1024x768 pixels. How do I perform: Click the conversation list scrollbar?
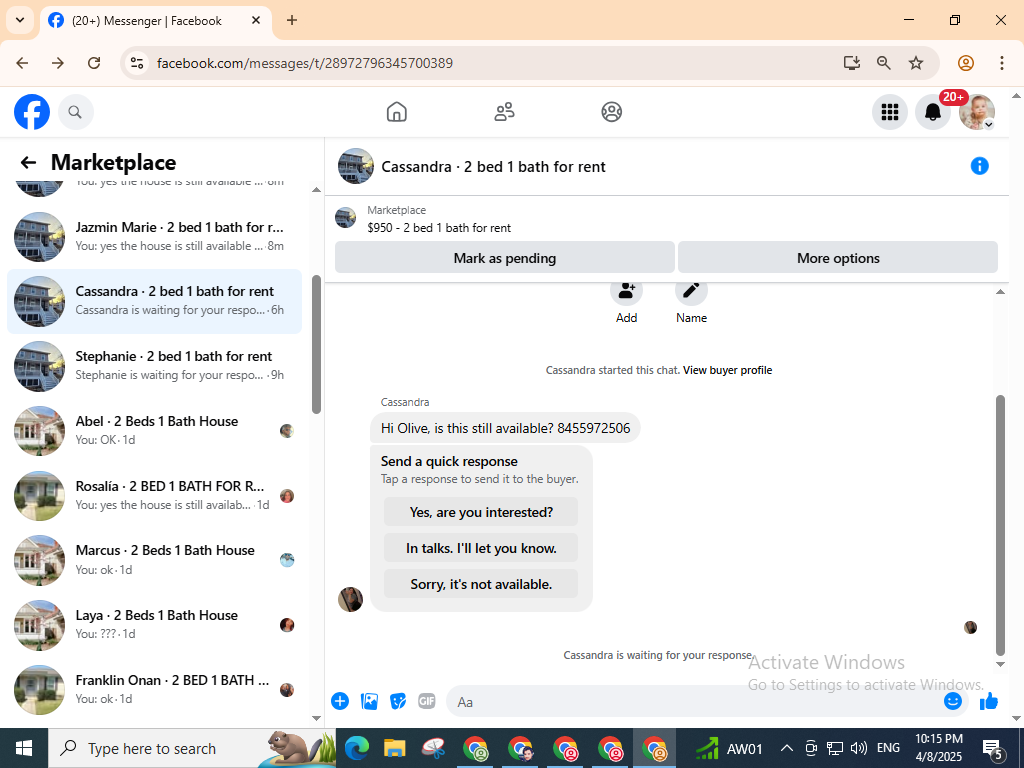pyautogui.click(x=317, y=344)
